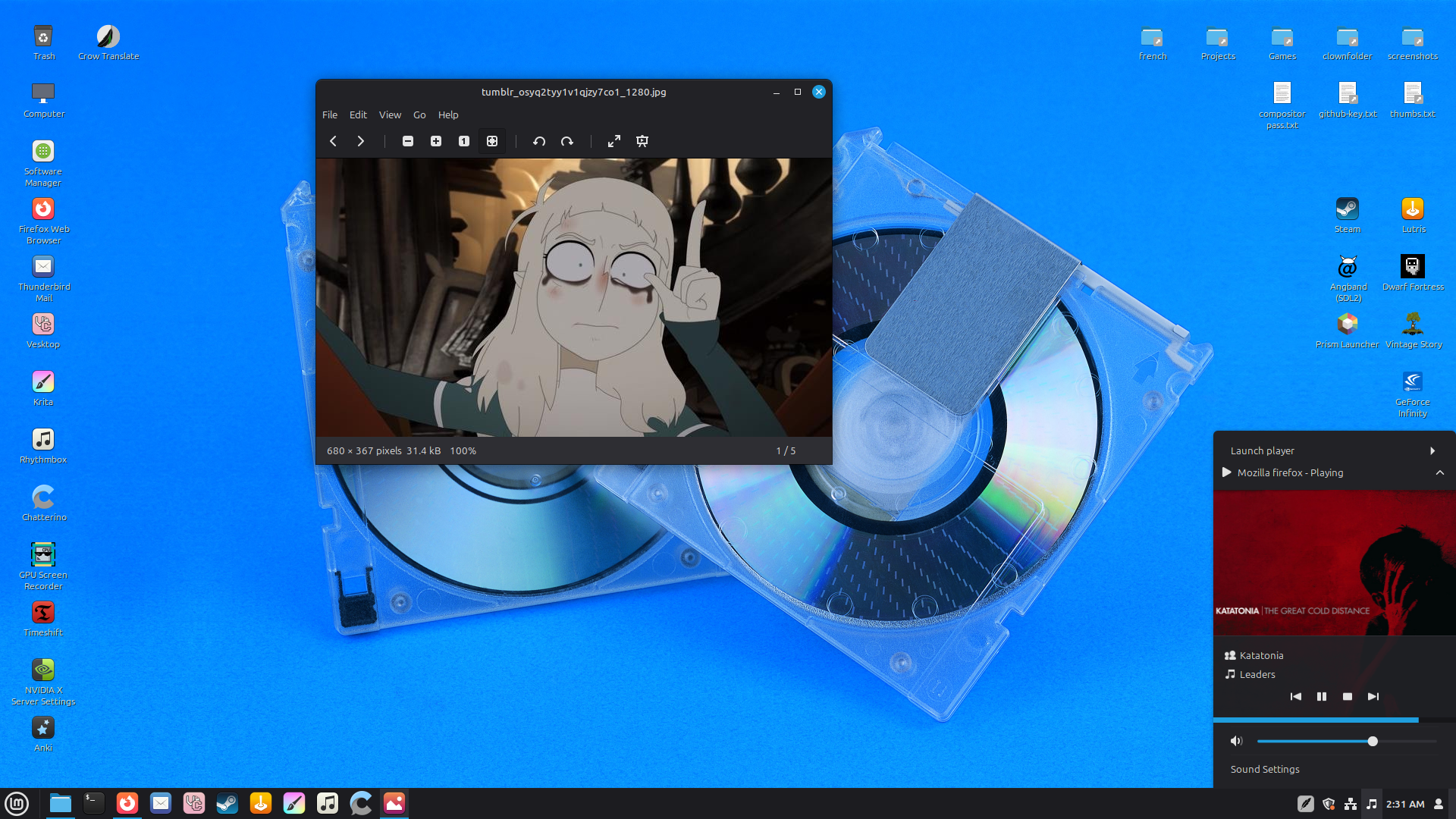Screen dimensions: 1456x819
Task: Enter fullscreen mode in image viewer
Action: coord(614,141)
